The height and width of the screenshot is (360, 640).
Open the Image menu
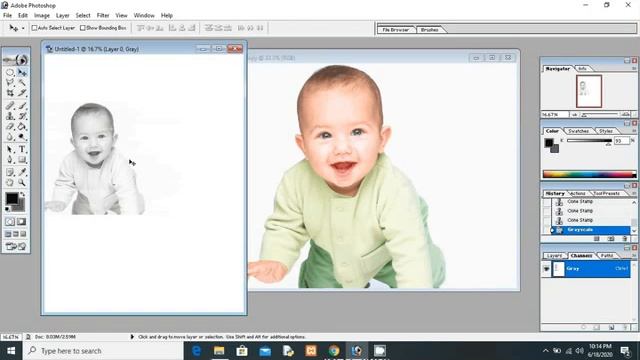[x=42, y=15]
